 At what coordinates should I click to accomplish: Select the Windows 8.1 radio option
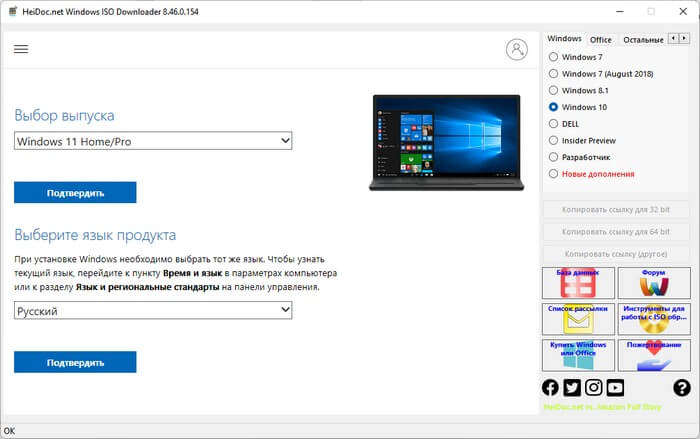click(x=579, y=90)
